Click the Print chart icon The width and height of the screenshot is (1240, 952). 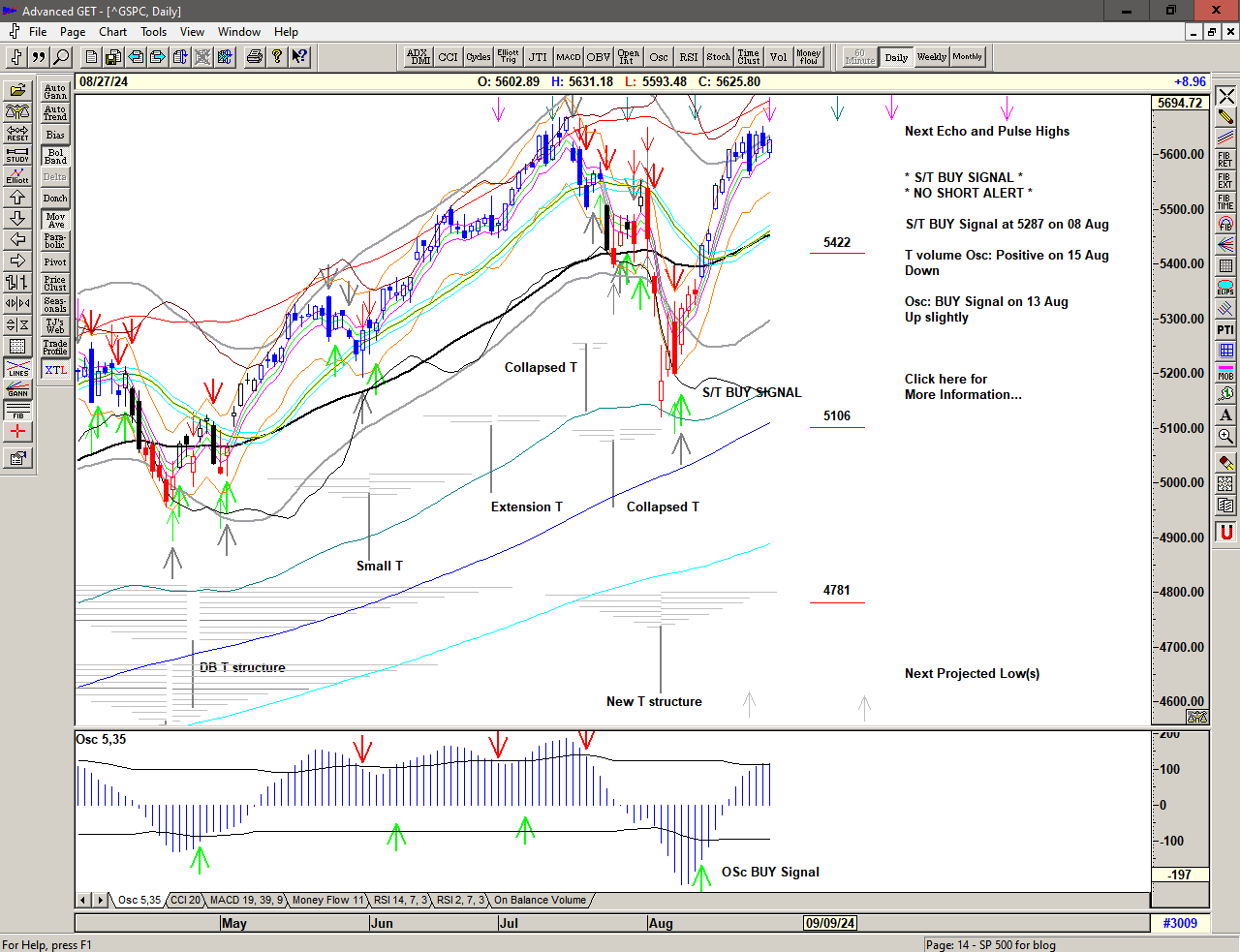254,57
